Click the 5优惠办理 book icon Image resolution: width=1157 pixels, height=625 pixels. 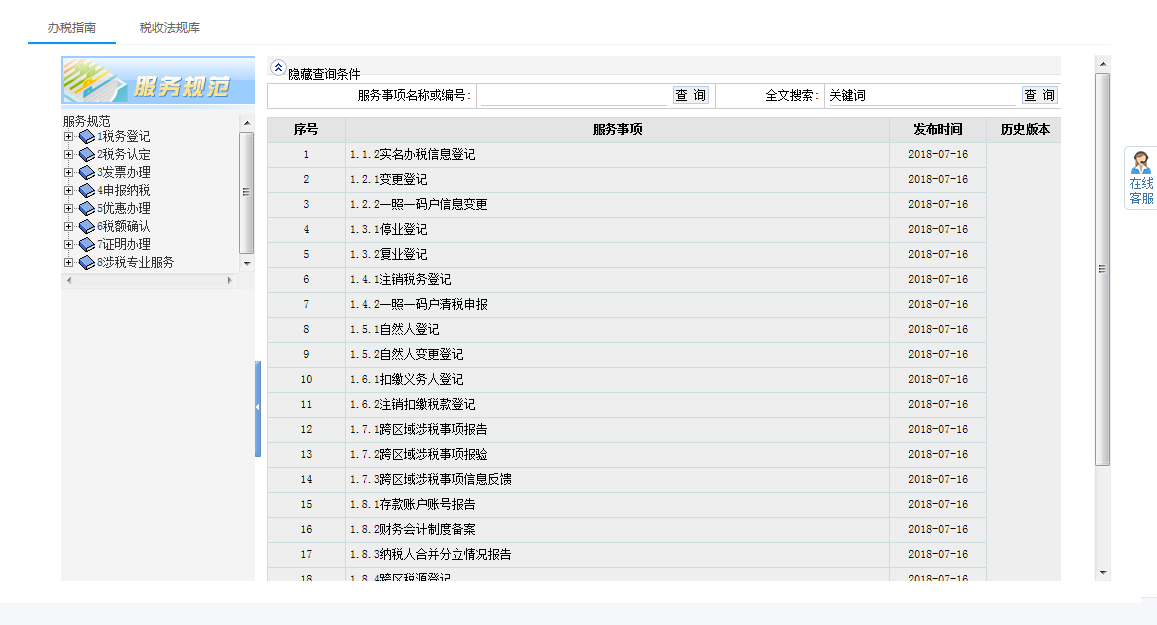(86, 208)
